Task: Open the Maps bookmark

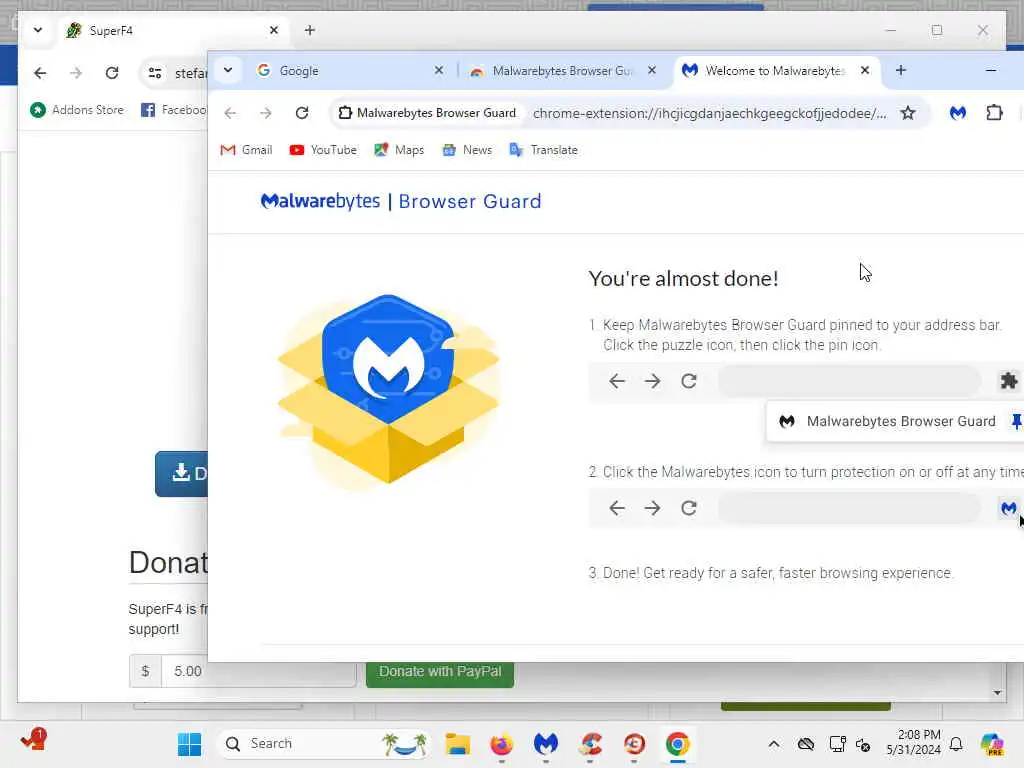Action: tap(399, 150)
